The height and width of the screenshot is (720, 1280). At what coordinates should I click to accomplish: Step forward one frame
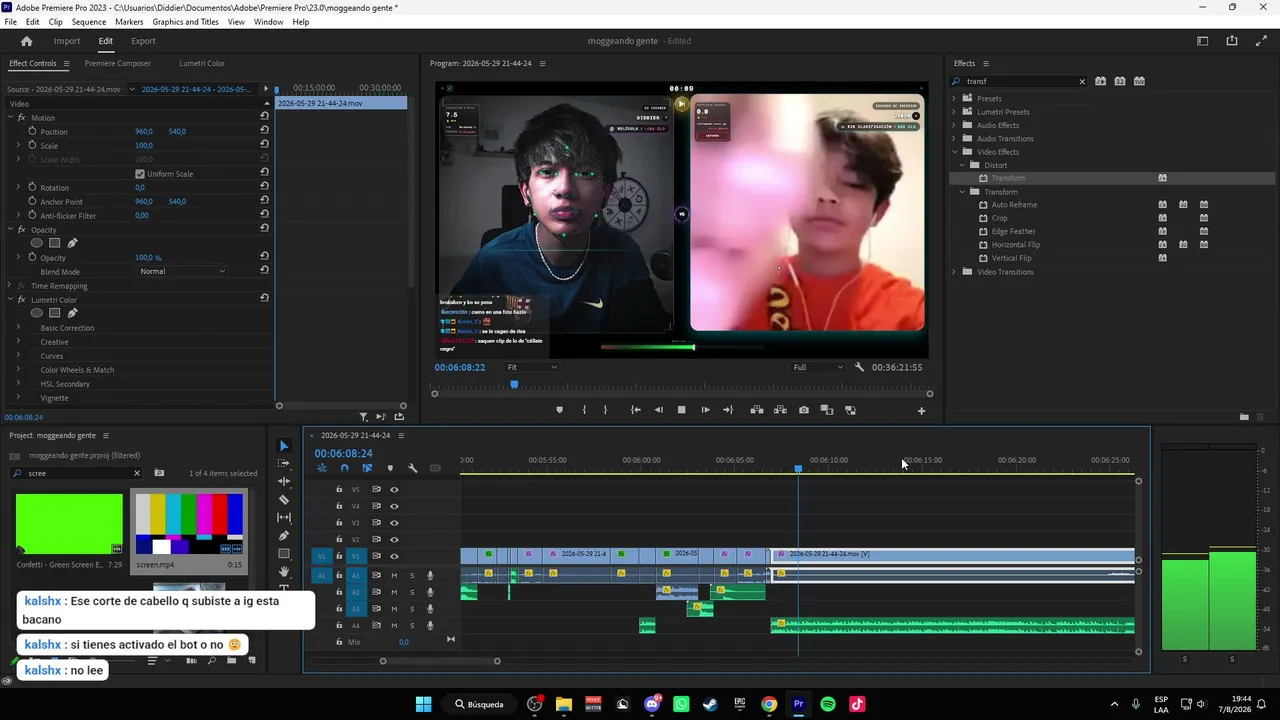pos(705,410)
